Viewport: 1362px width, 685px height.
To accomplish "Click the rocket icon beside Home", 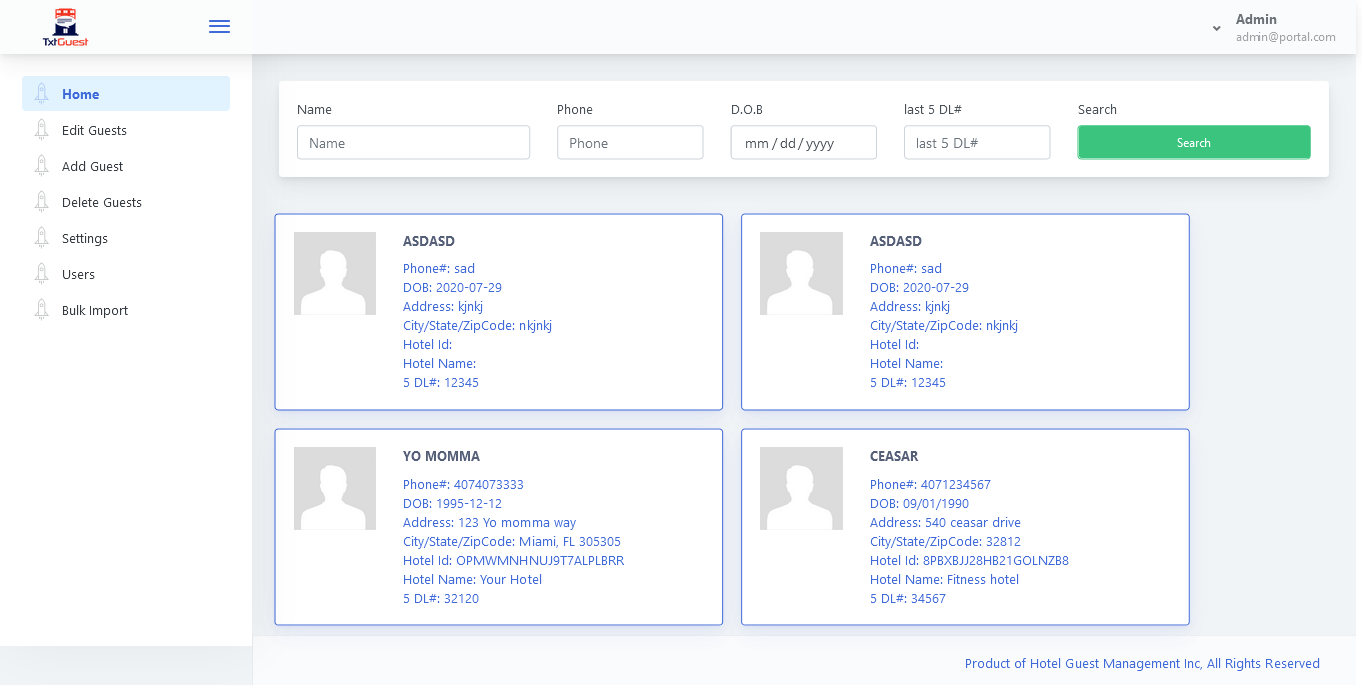I will (x=41, y=94).
